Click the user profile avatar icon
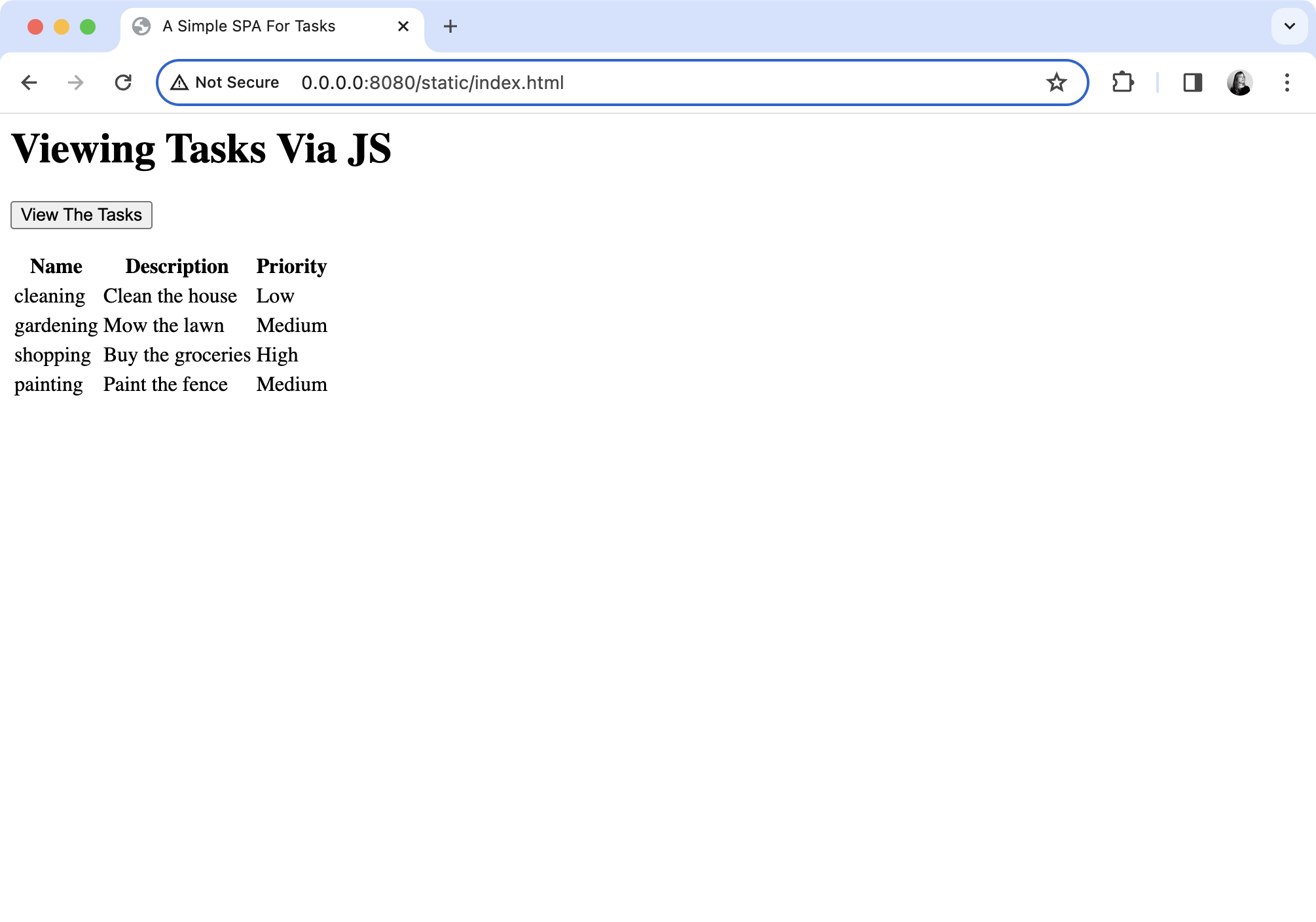Image resolution: width=1316 pixels, height=922 pixels. coord(1239,83)
